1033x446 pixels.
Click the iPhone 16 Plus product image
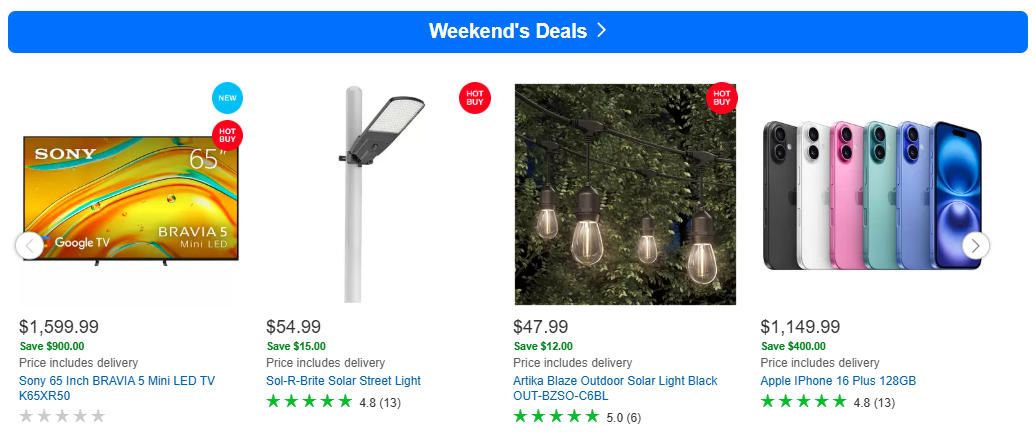872,195
